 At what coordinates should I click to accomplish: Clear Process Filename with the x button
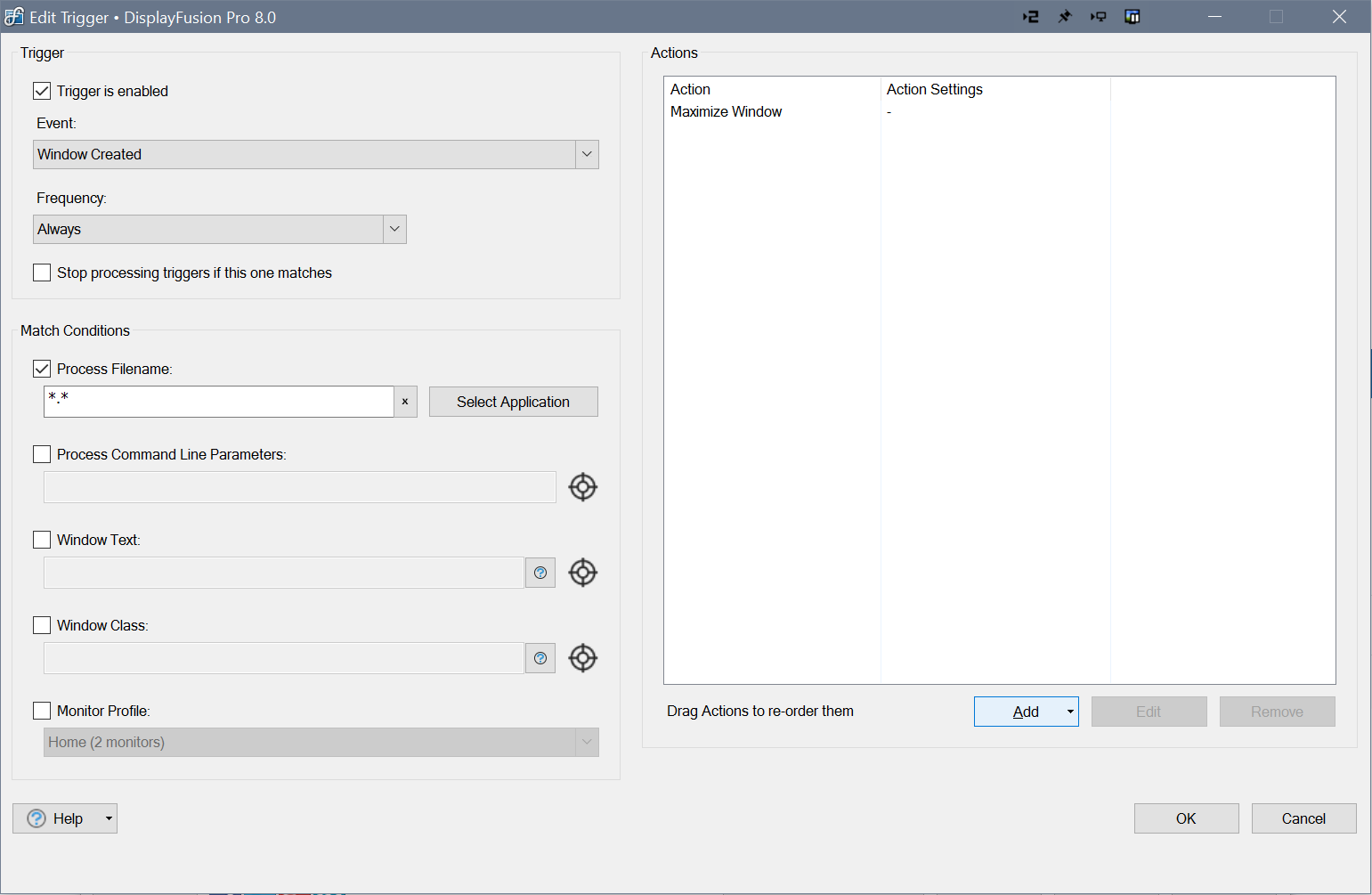click(405, 402)
